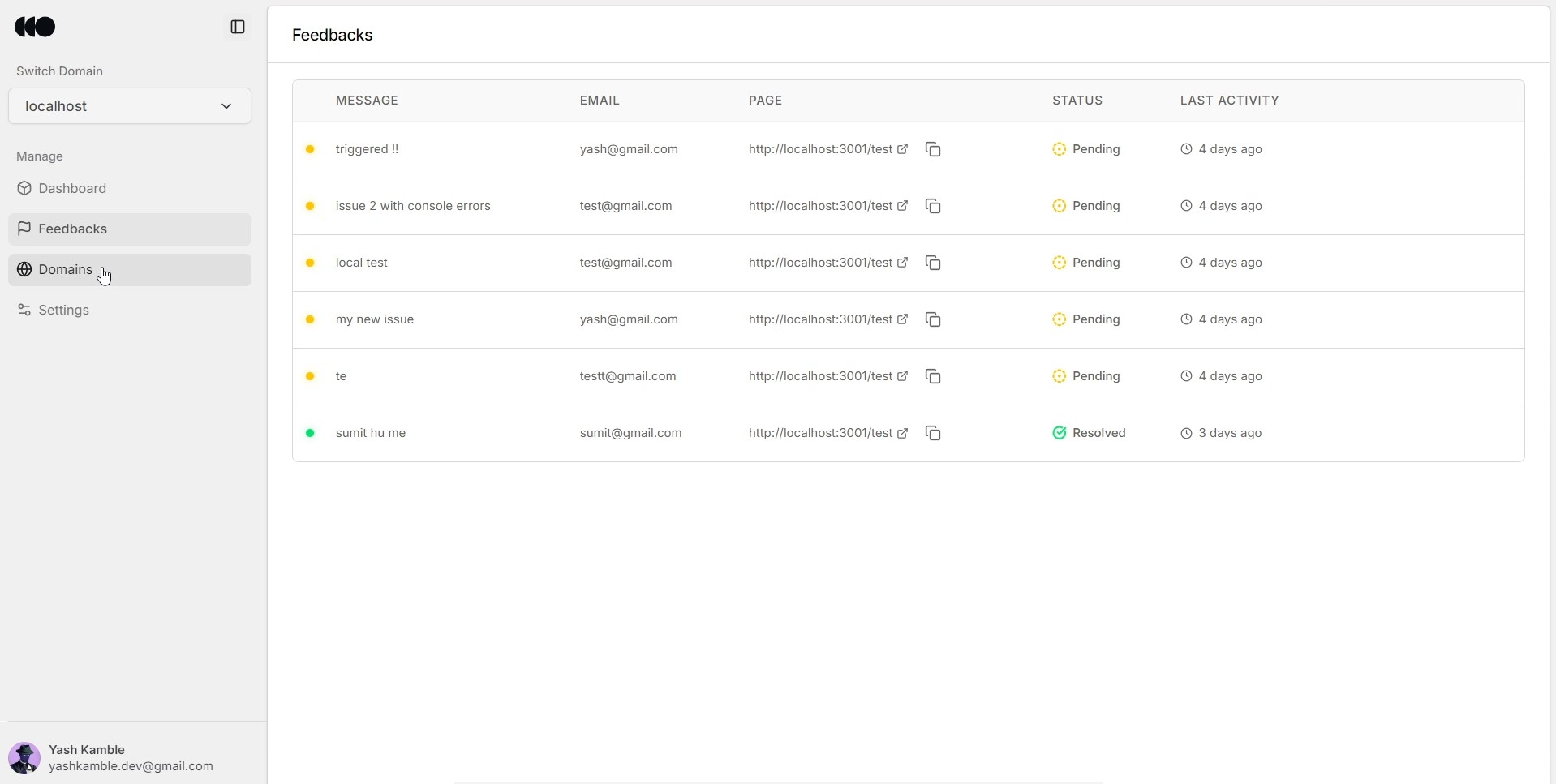This screenshot has width=1556, height=784.
Task: Copy page URL for 'triggered !!' feedback
Action: [x=933, y=149]
